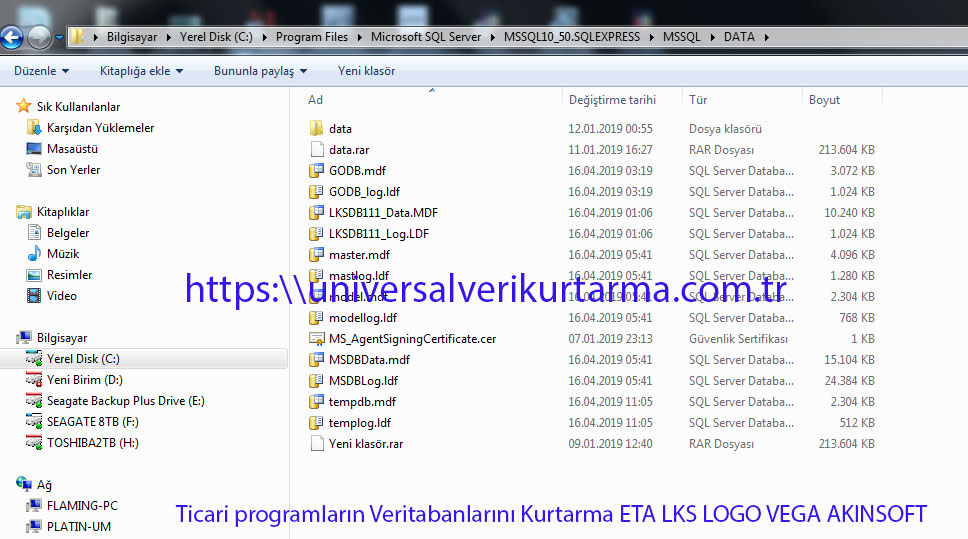Image resolution: width=968 pixels, height=539 pixels.
Task: Open Son Yerler in the sidebar
Action: click(73, 170)
